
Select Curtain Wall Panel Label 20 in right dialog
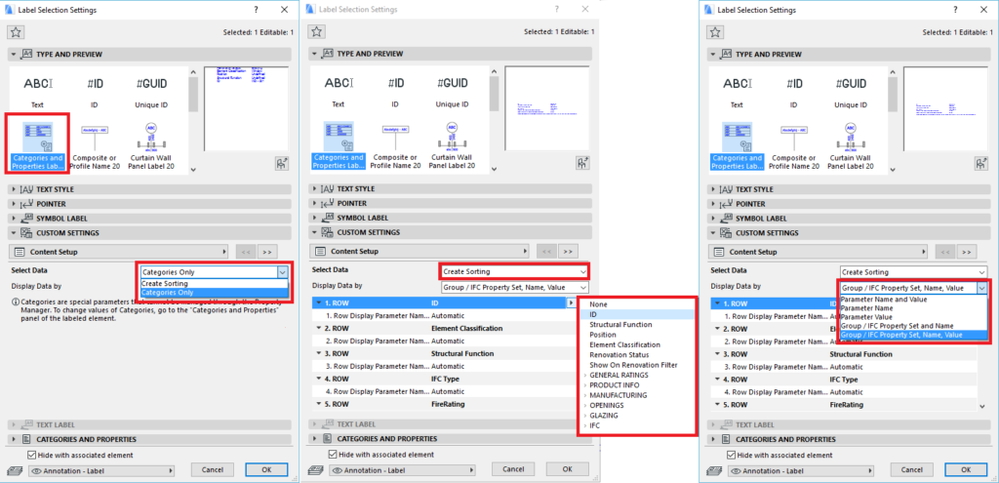tap(850, 147)
